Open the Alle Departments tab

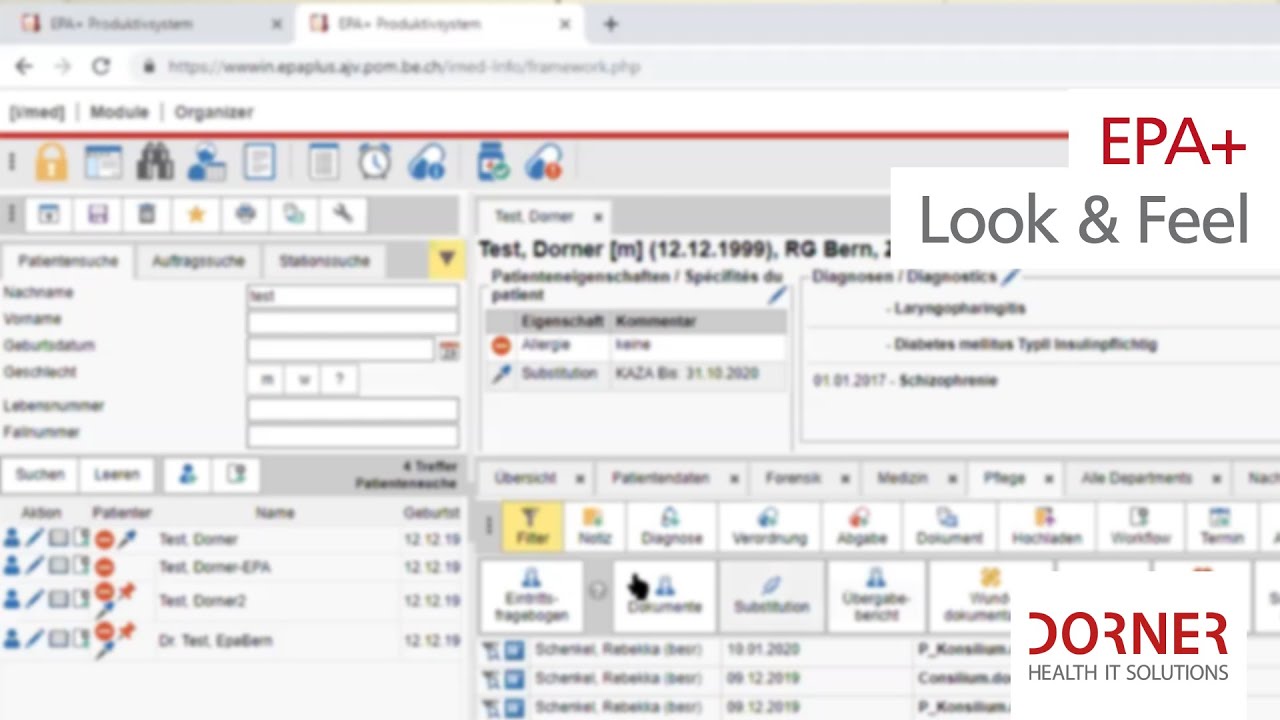(x=1136, y=479)
